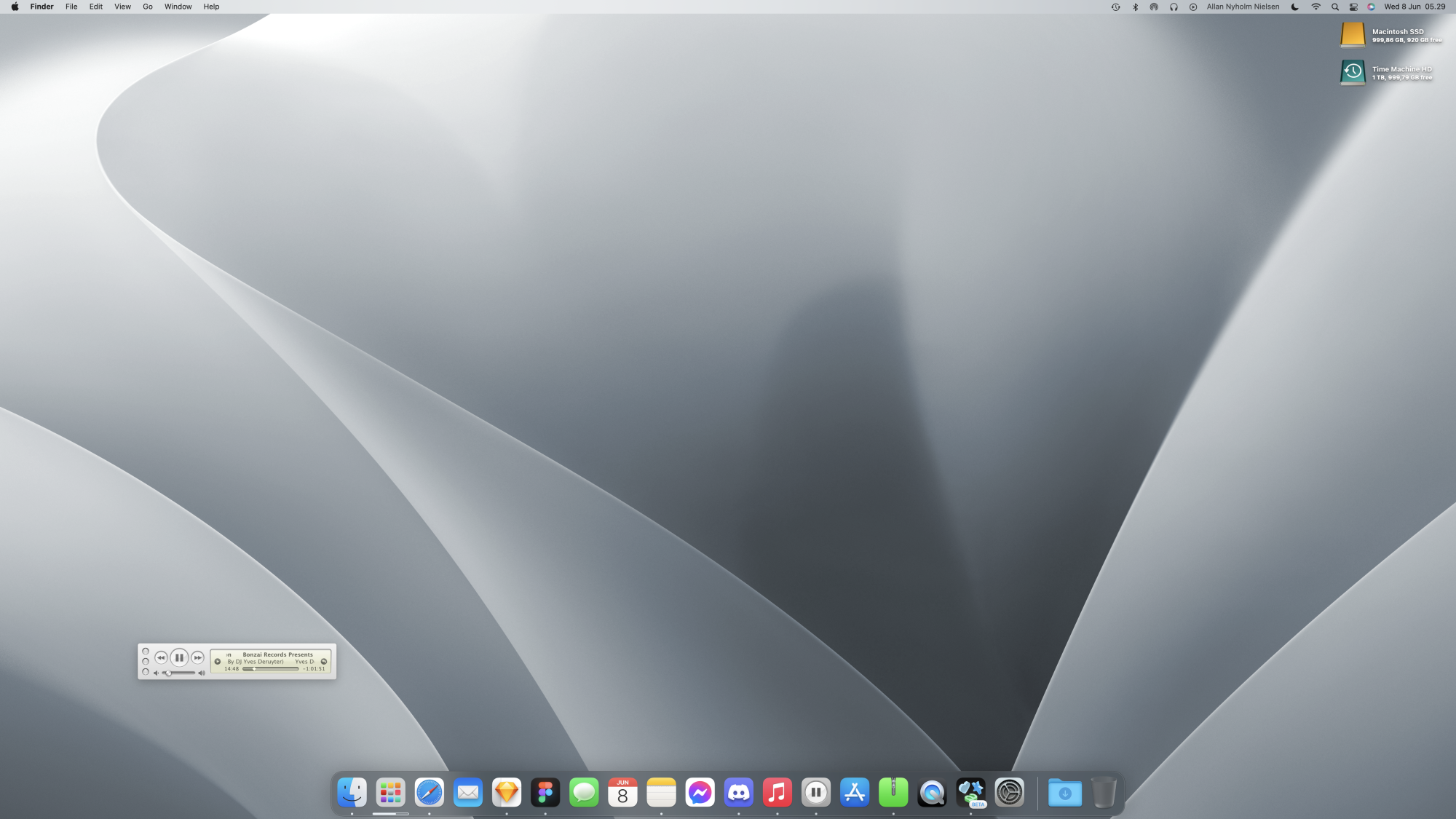Open the Go menu
Image resolution: width=1456 pixels, height=819 pixels.
[x=148, y=7]
